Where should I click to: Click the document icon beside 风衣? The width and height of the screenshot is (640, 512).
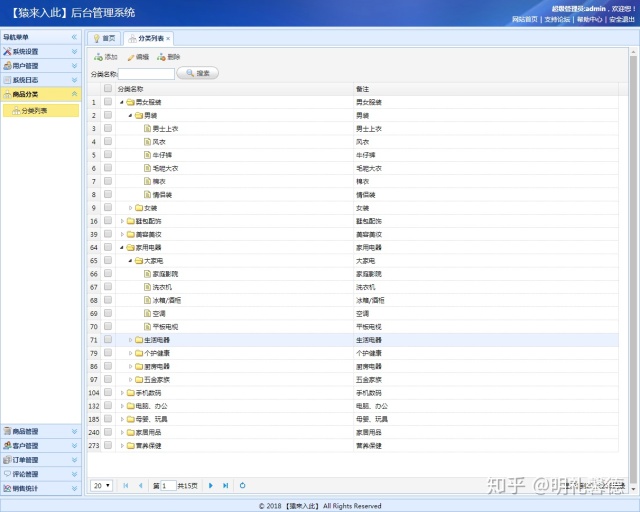tap(147, 142)
